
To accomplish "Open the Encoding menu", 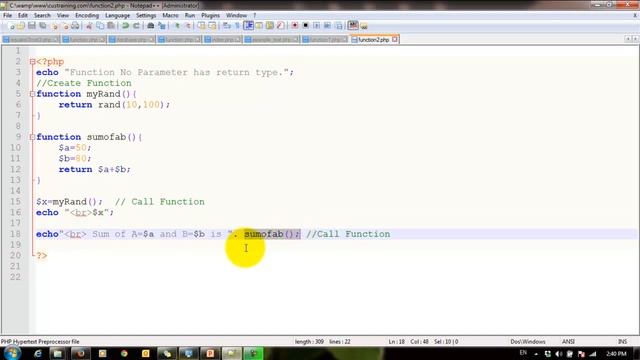I will [87, 16].
